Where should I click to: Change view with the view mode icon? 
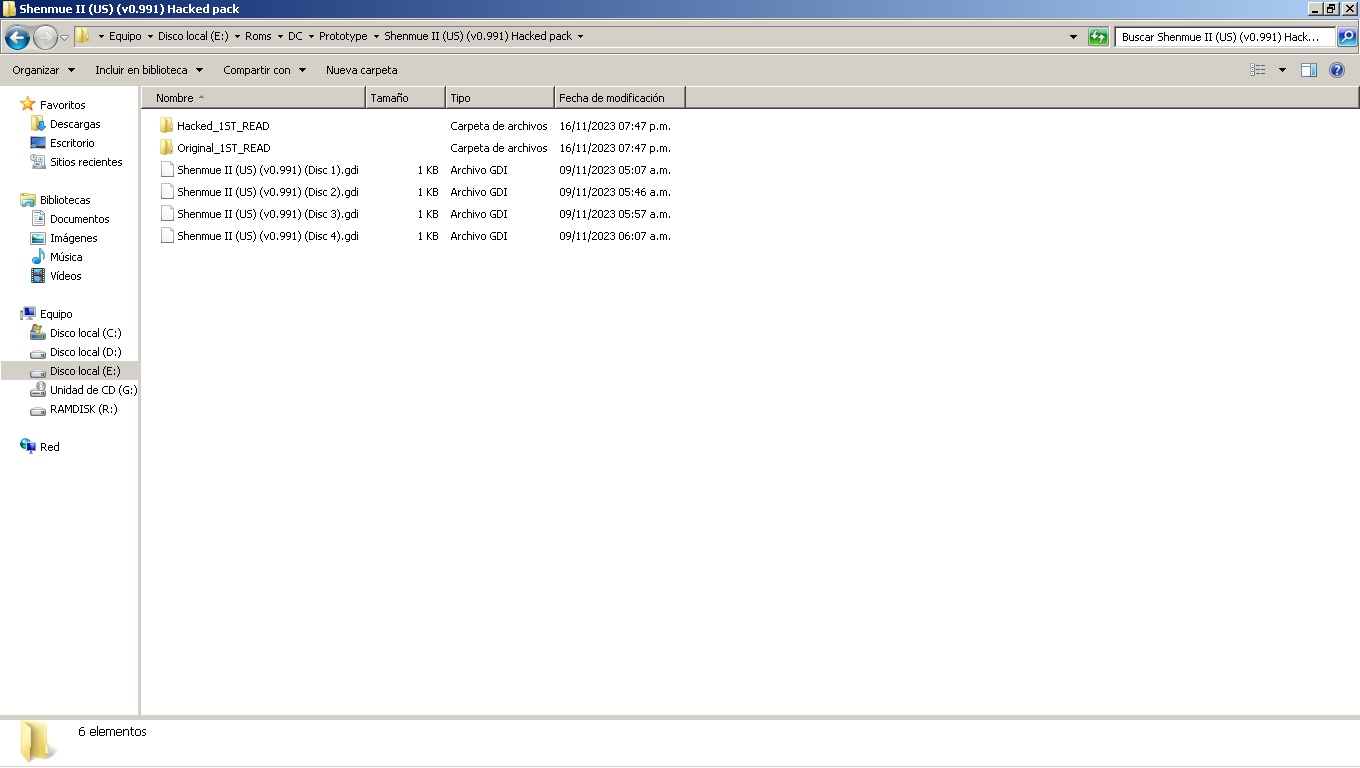pyautogui.click(x=1258, y=70)
